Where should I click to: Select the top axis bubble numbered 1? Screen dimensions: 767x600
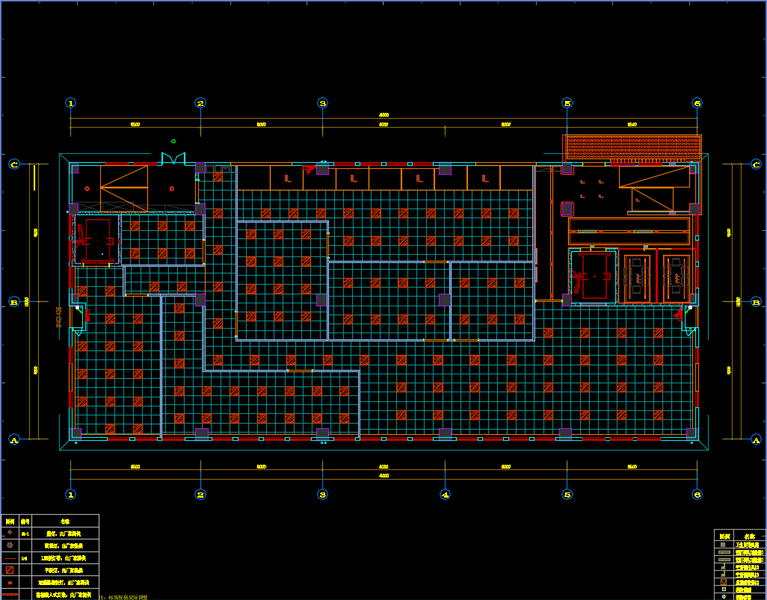pos(71,103)
